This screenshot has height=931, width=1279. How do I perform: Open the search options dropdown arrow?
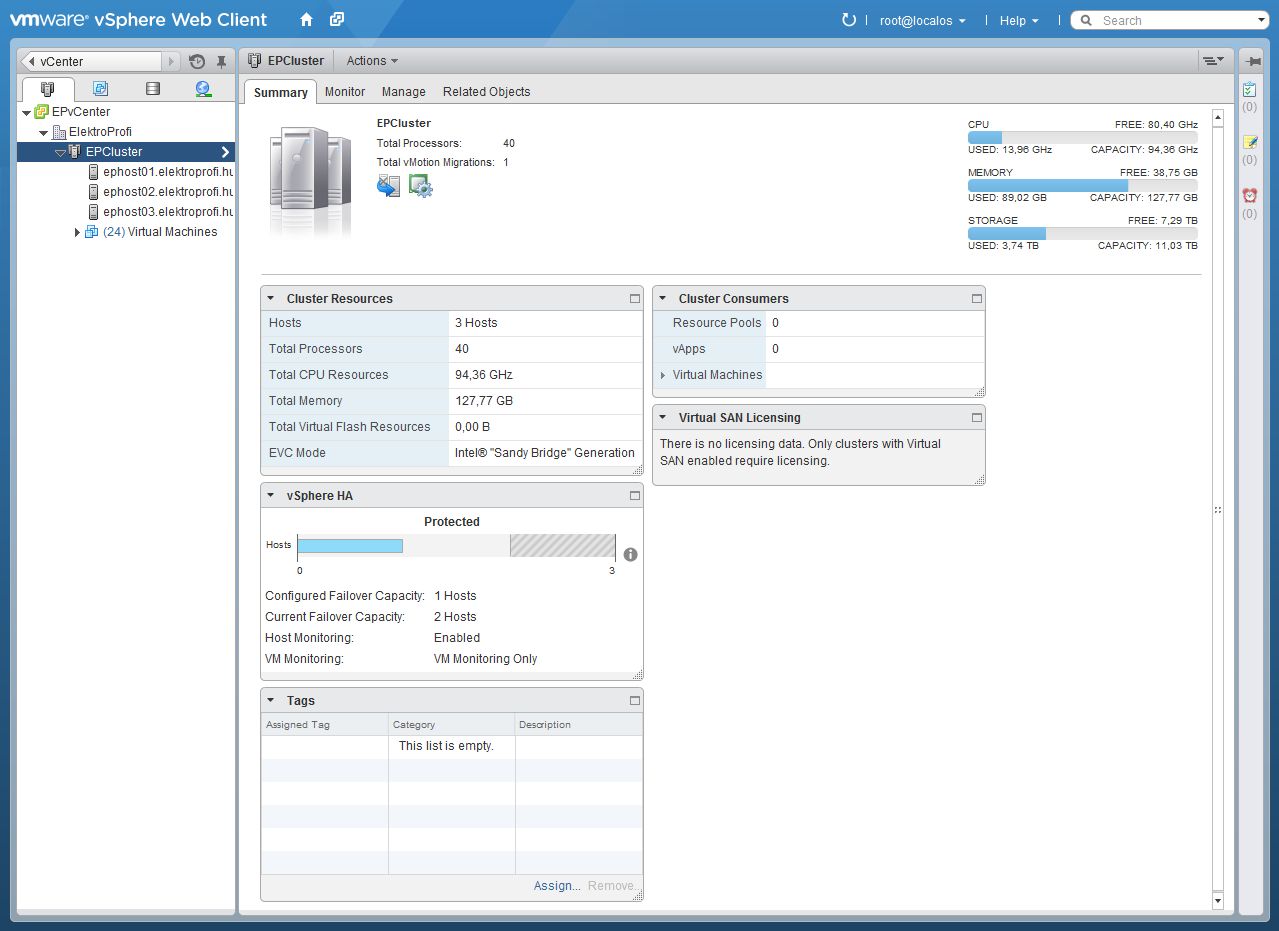[1261, 20]
